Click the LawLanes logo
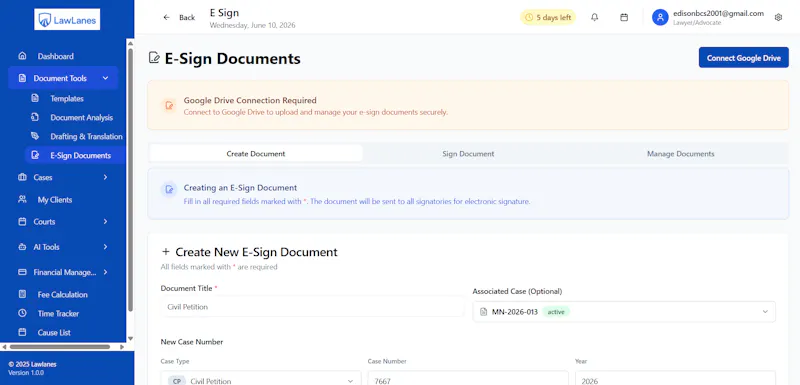 (67, 20)
